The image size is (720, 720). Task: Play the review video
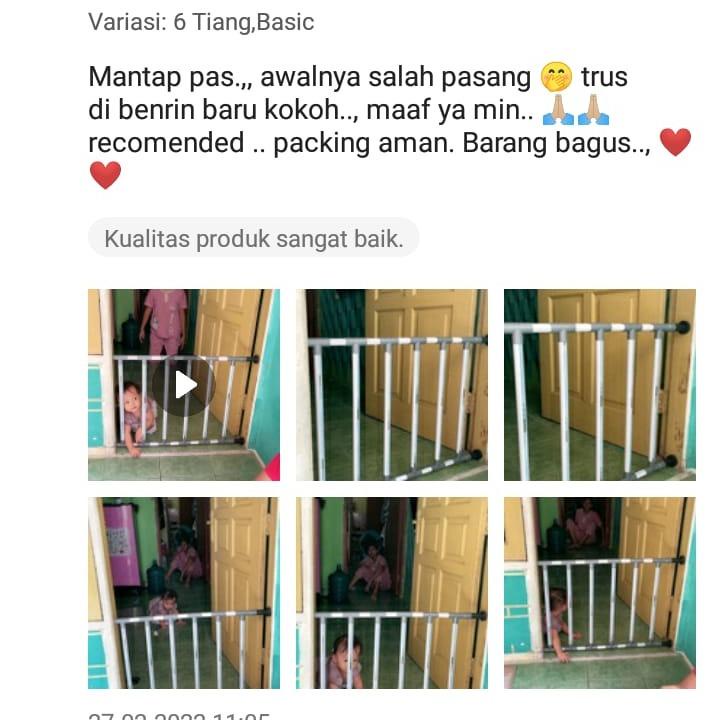tap(184, 385)
